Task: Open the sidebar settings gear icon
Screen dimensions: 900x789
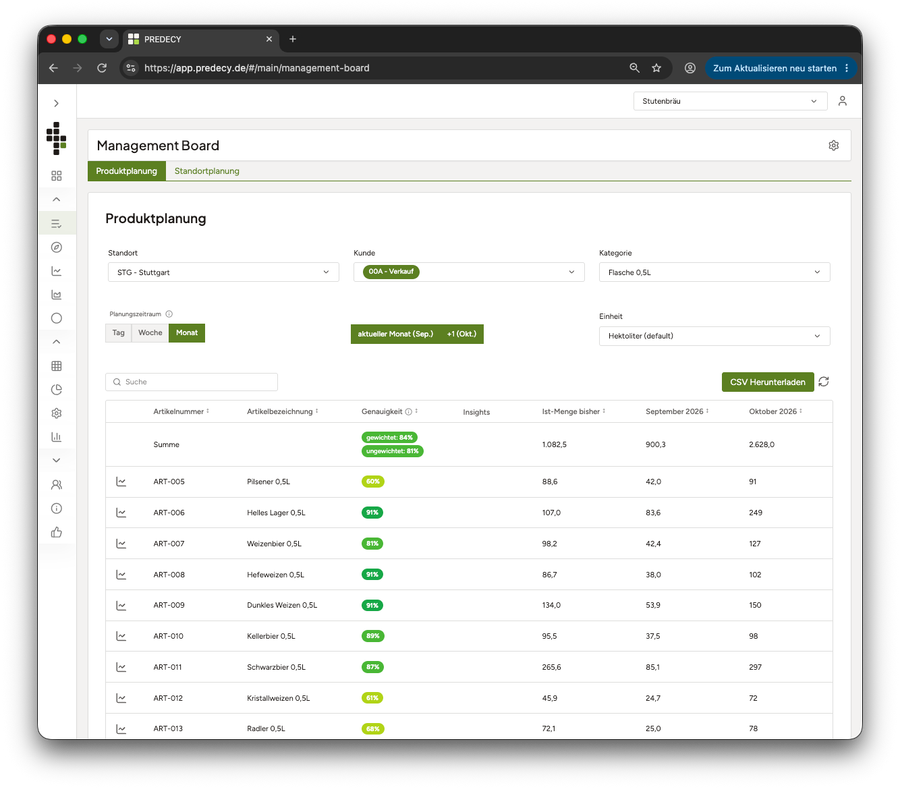Action: coord(56,413)
